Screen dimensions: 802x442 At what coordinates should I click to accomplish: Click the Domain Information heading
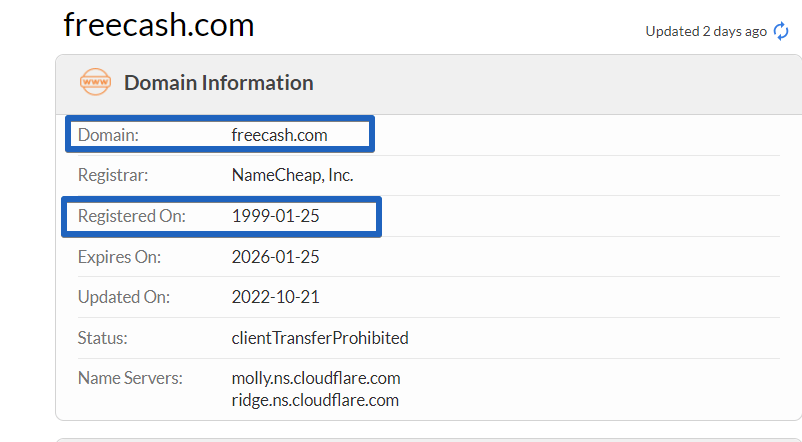coord(218,83)
